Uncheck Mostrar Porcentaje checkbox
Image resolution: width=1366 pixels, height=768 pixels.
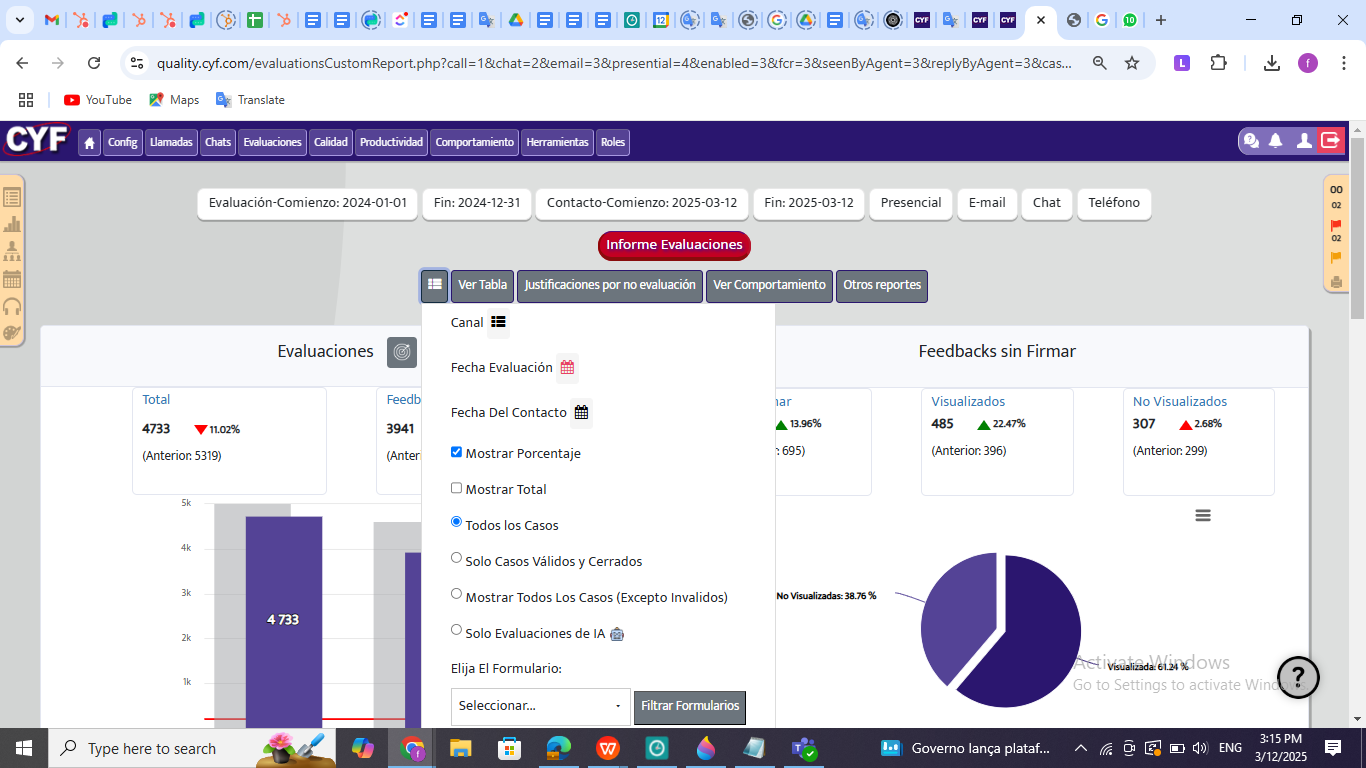click(456, 452)
